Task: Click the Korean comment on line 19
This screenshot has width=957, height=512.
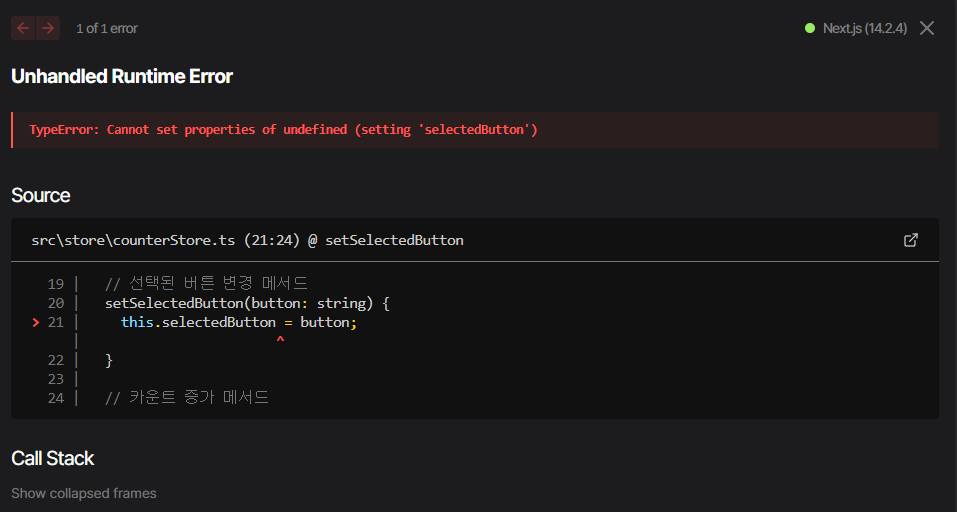Action: tap(206, 283)
